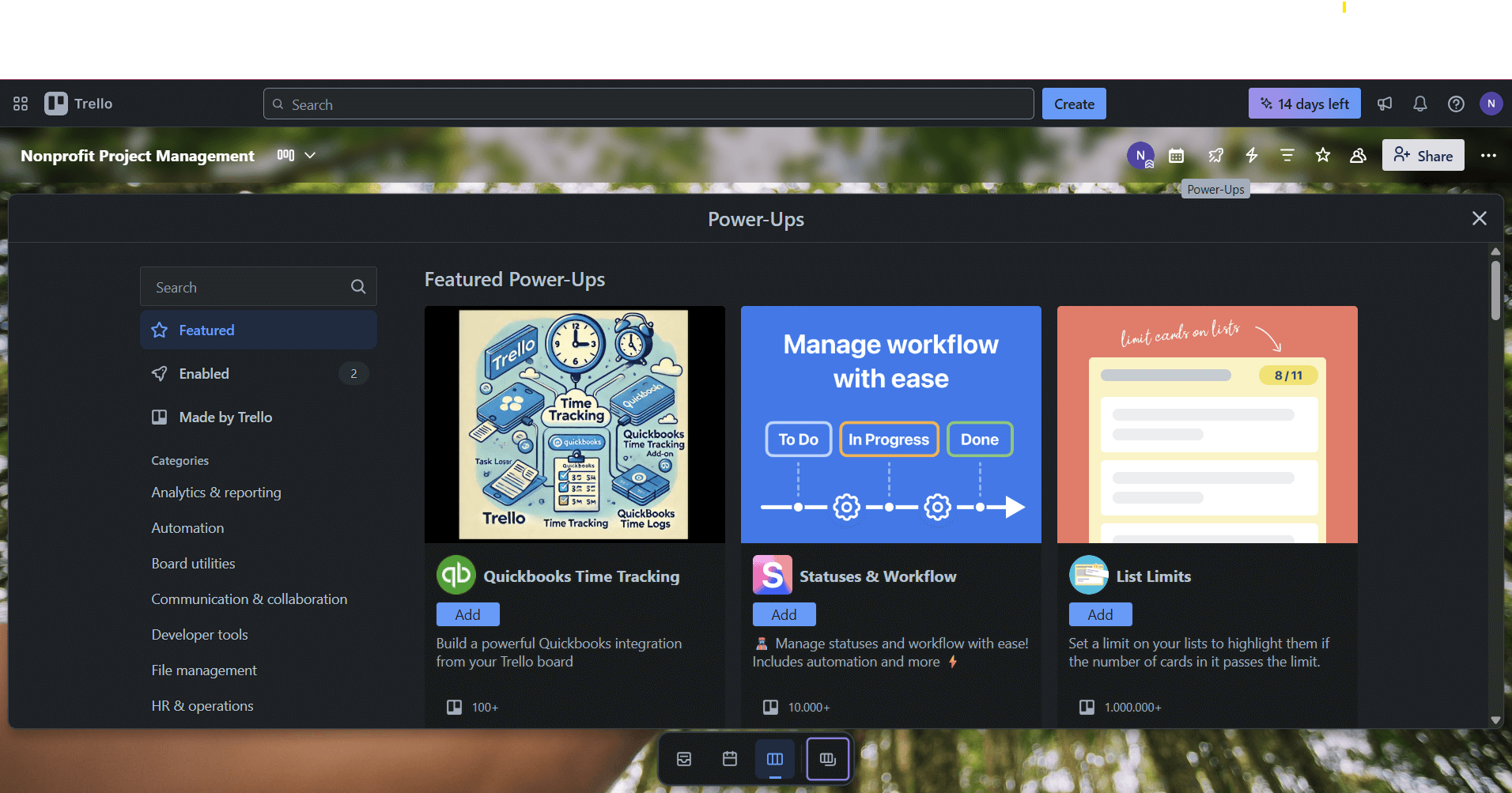Open the megaphone feedback icon

(1385, 104)
